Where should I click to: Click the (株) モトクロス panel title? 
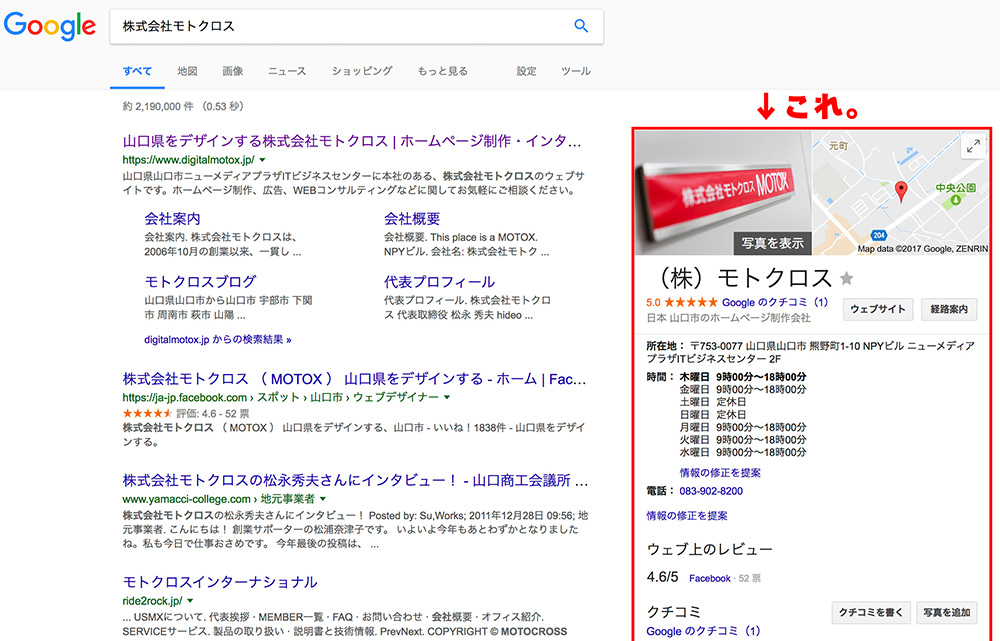(744, 278)
